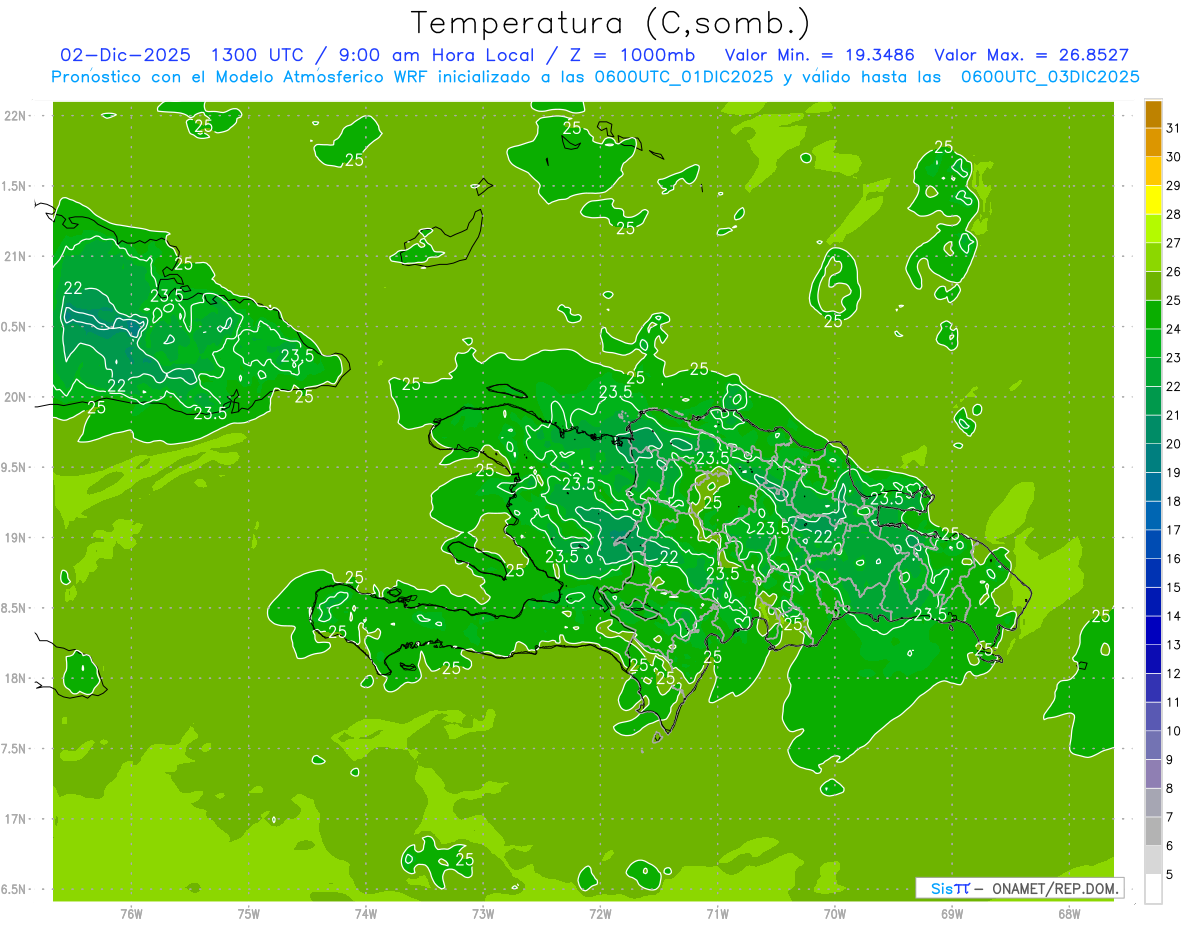Select the legend swatch between 27 and 28
1200x927 pixels.
pos(1153,228)
